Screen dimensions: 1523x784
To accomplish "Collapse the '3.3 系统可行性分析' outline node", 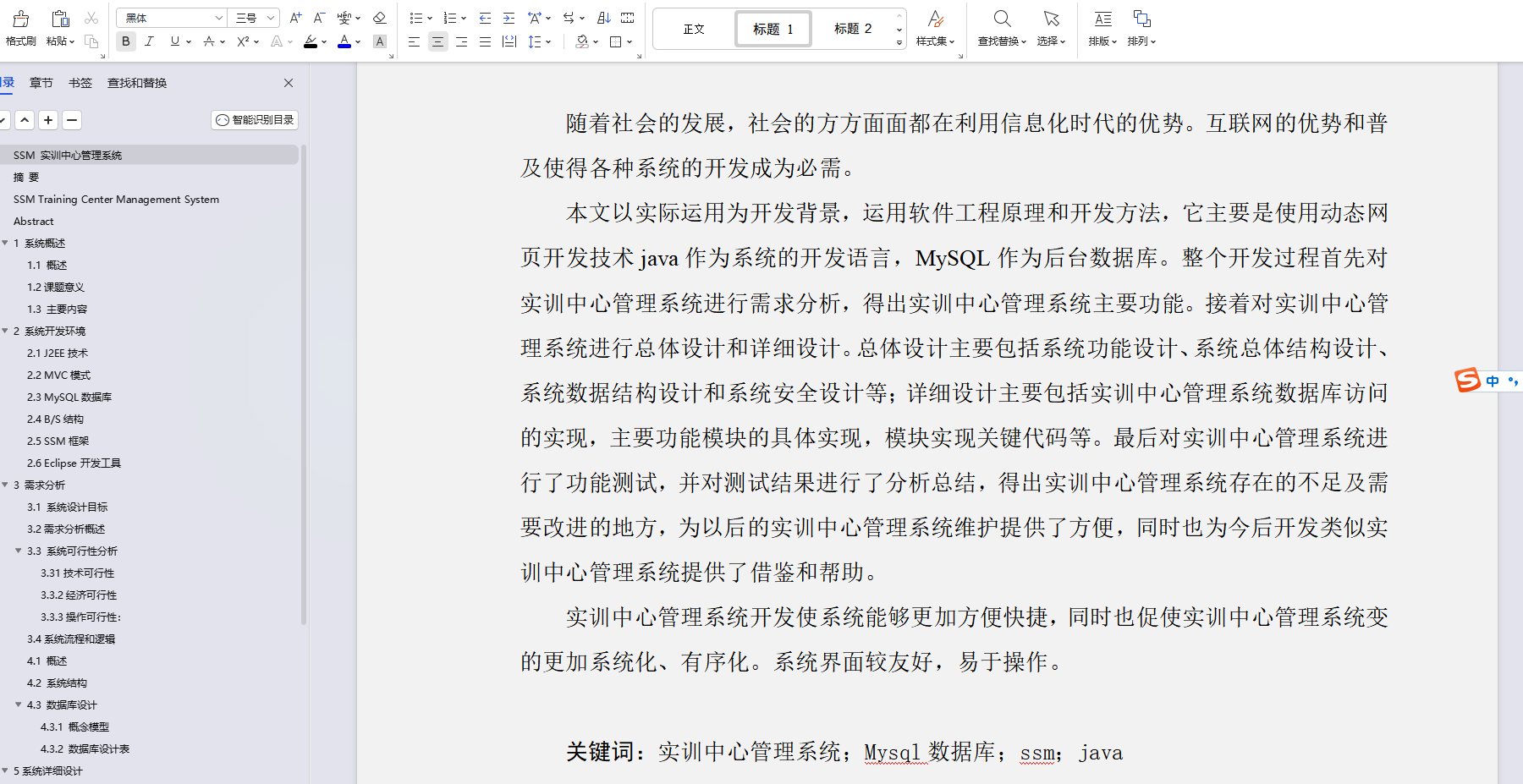I will (x=19, y=551).
